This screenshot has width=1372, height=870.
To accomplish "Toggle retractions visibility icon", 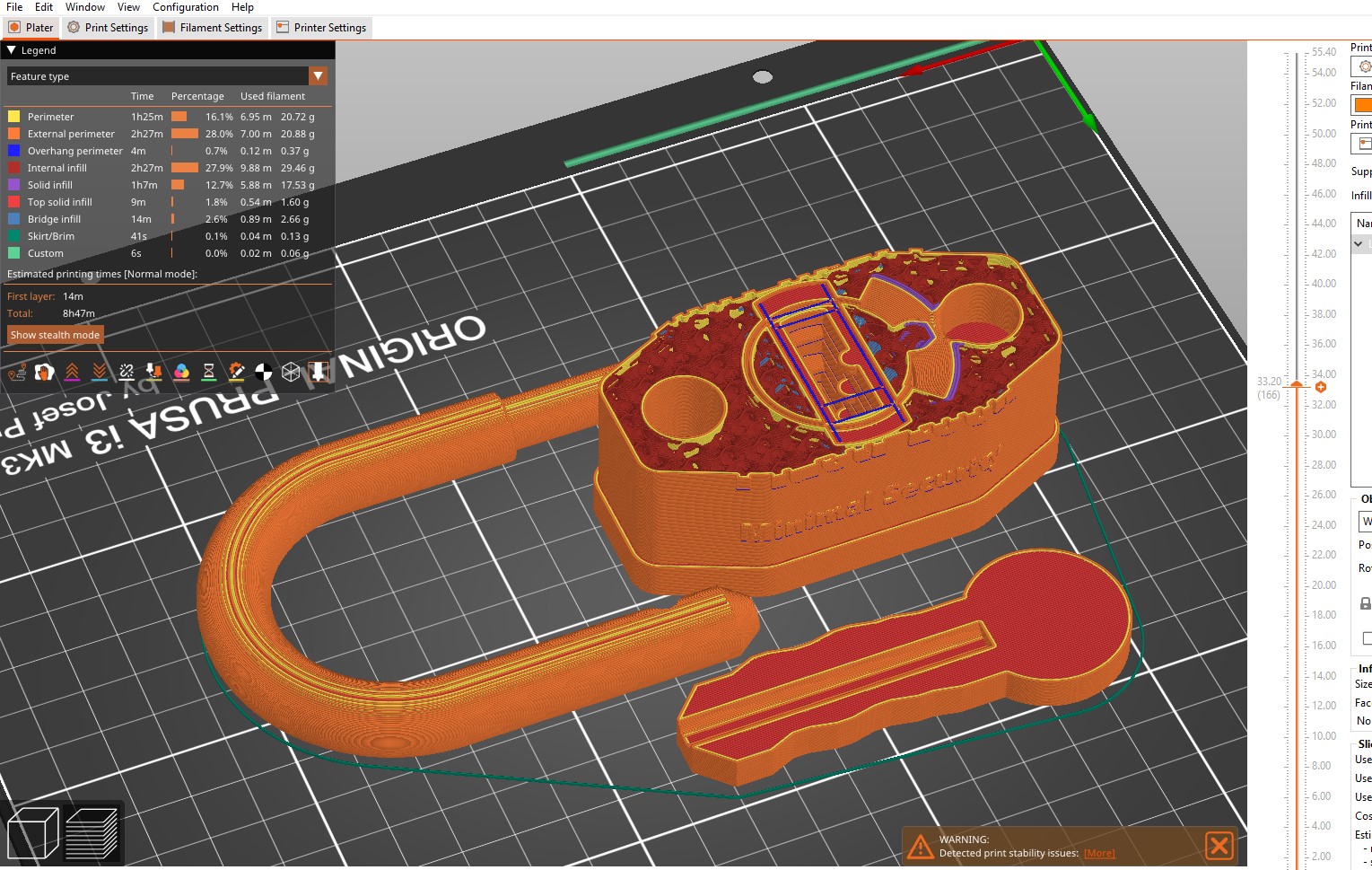I will (x=72, y=372).
